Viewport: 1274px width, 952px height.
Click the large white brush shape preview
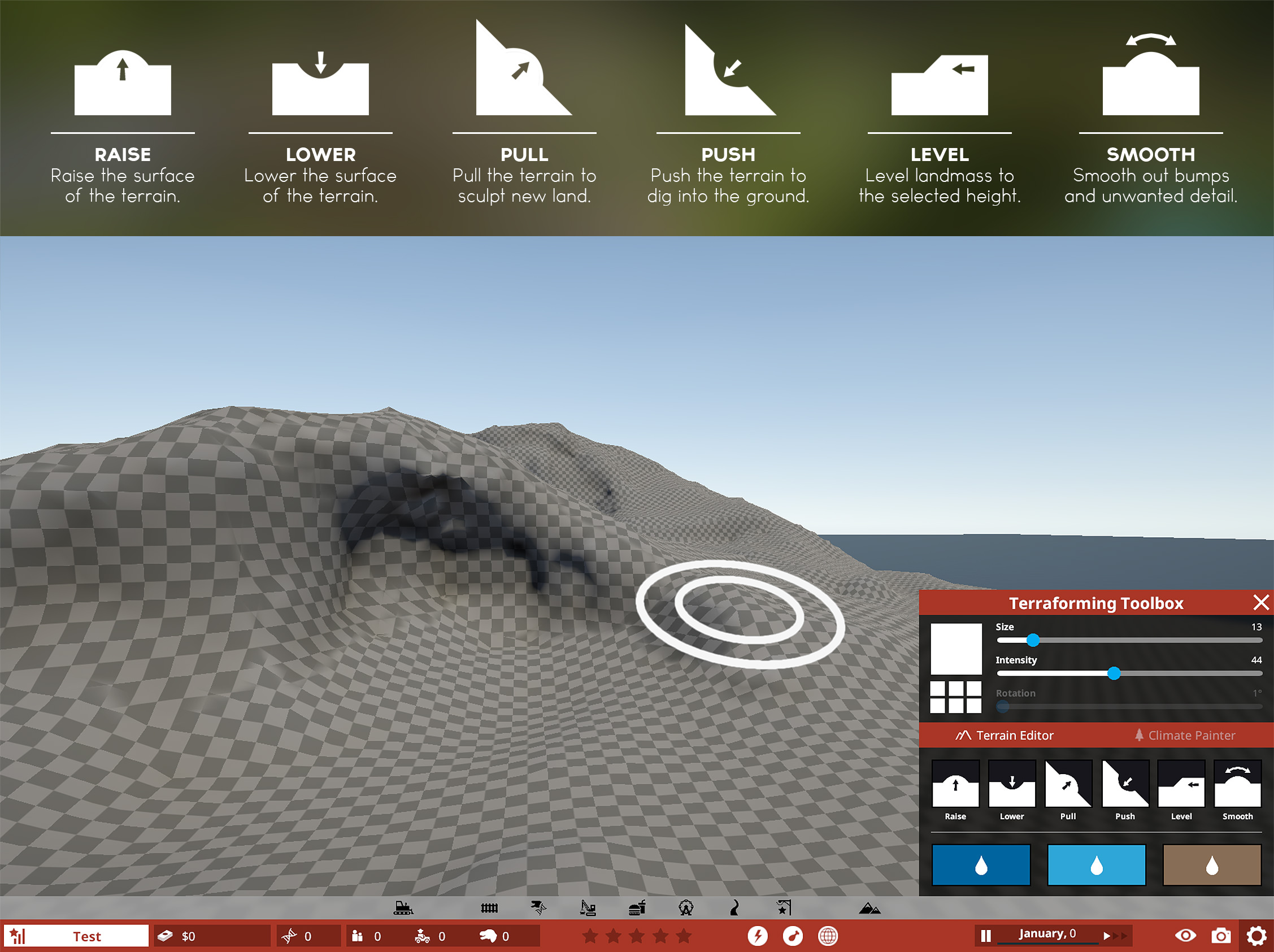click(x=956, y=649)
